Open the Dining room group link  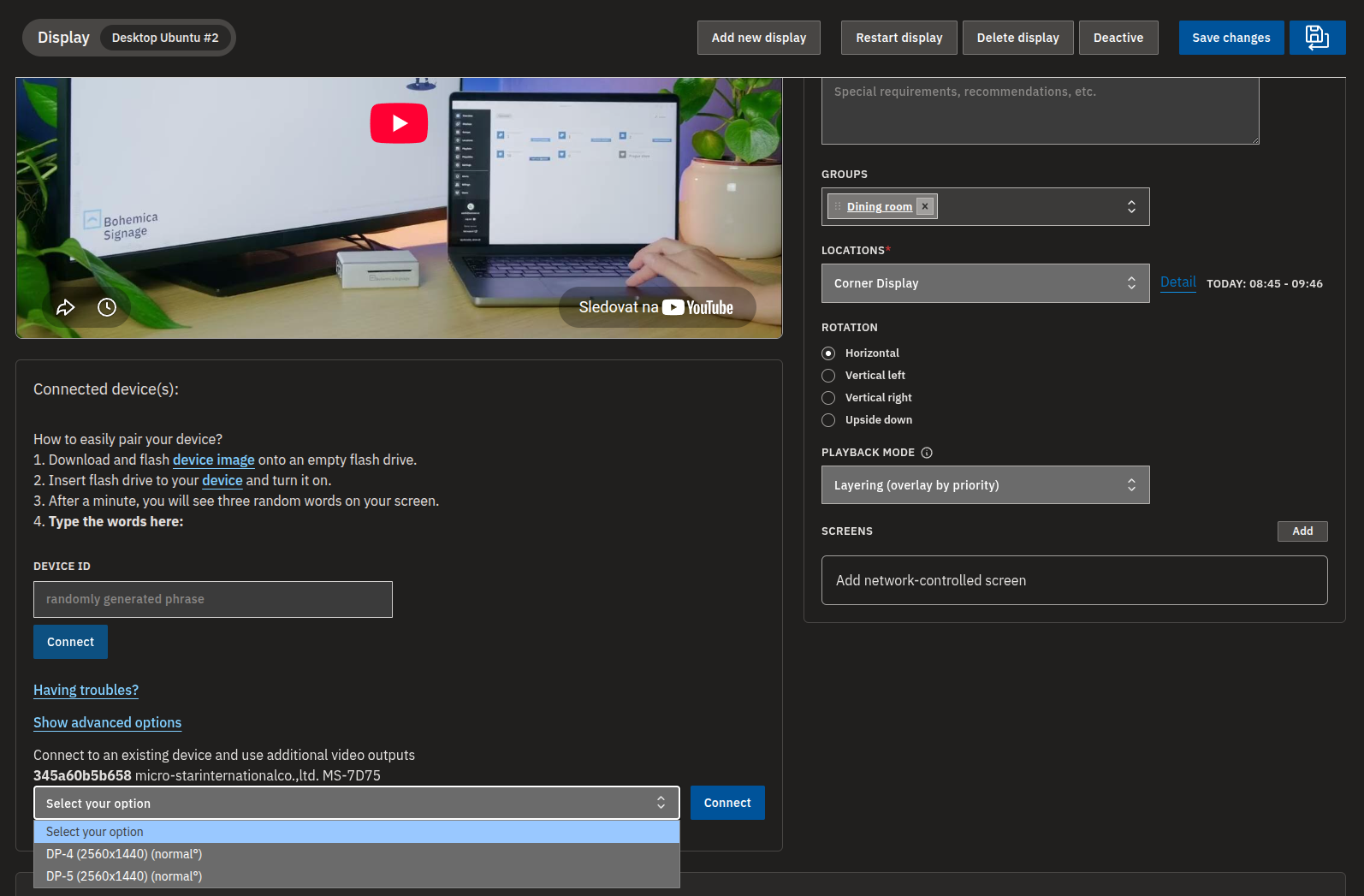click(880, 206)
